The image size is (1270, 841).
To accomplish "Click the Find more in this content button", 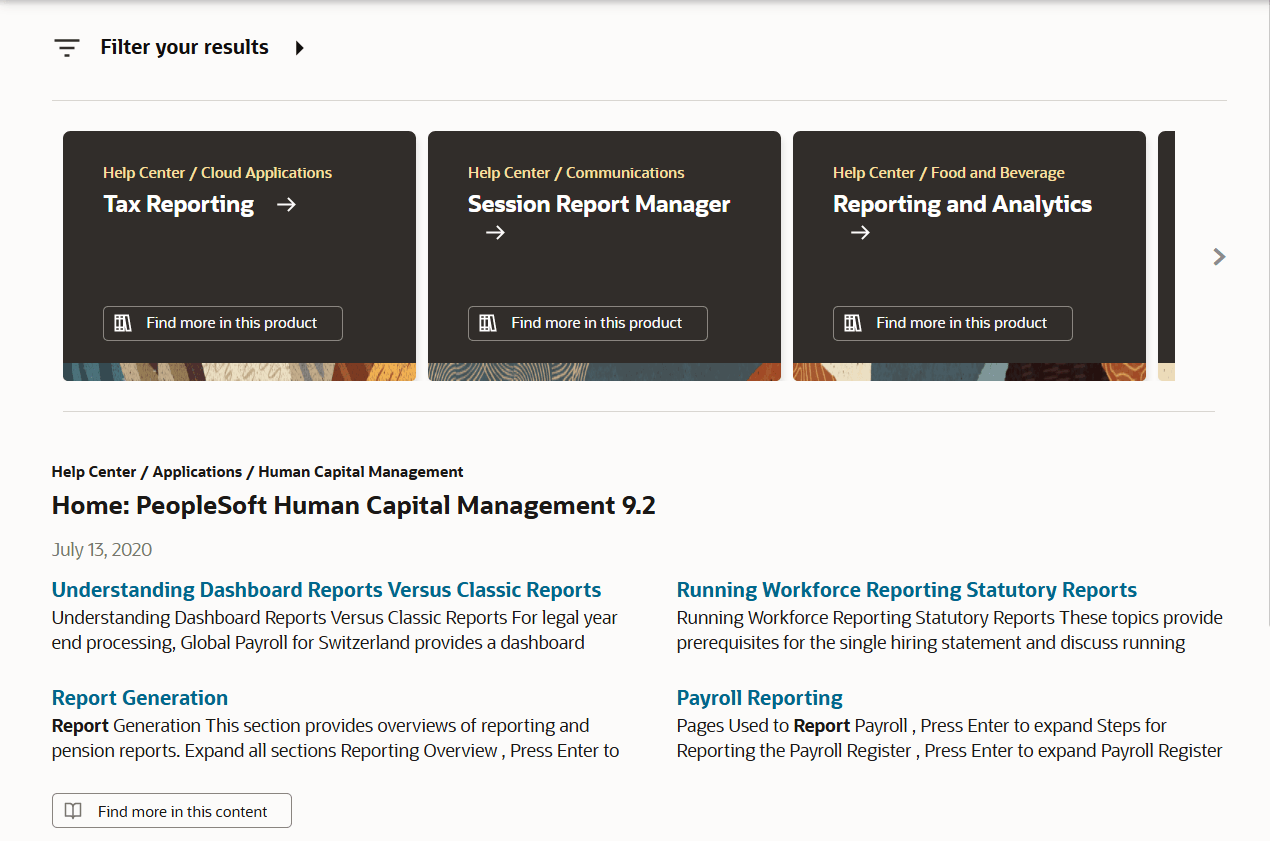I will (171, 810).
